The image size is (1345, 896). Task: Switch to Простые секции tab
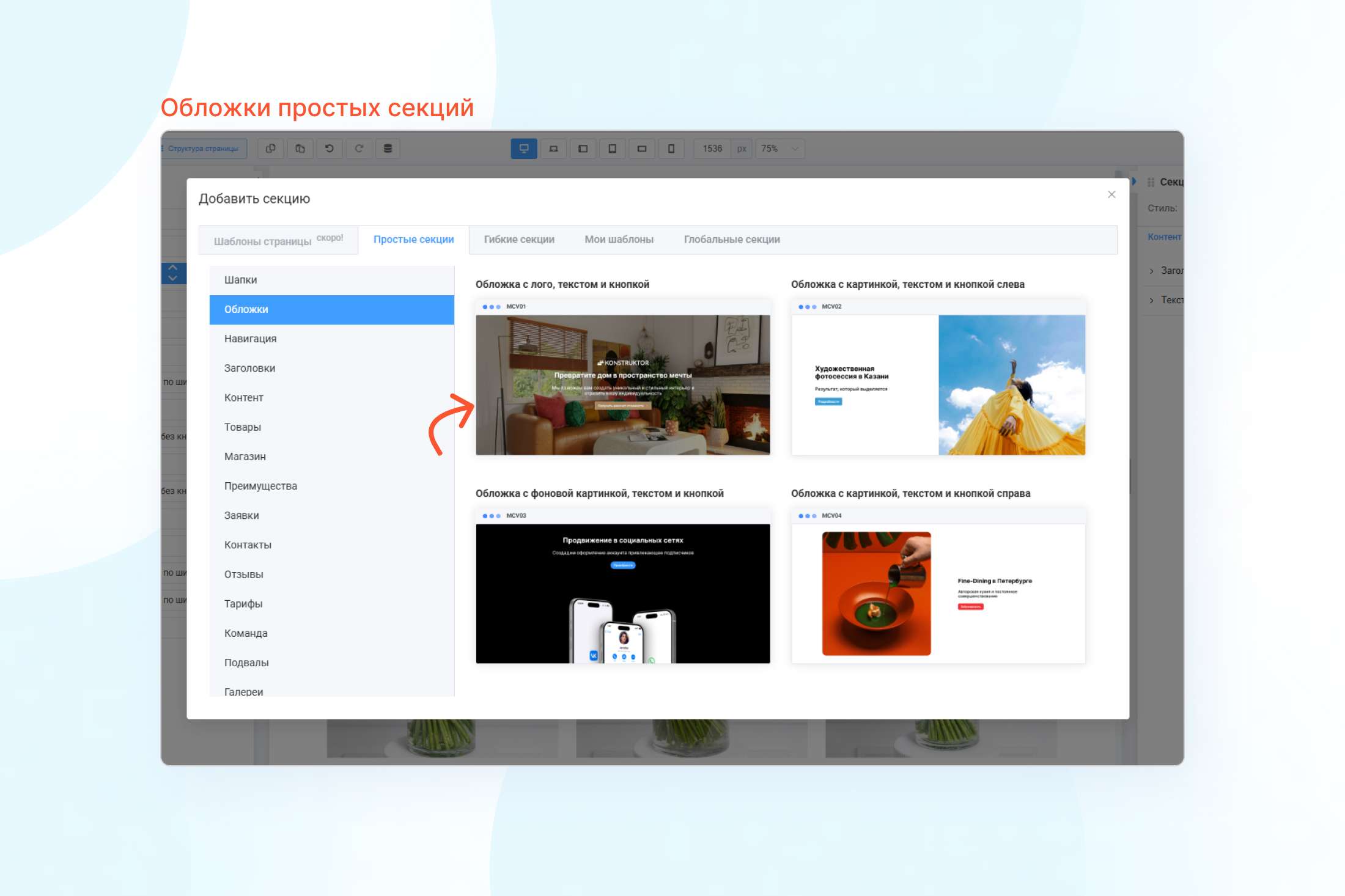(x=413, y=240)
